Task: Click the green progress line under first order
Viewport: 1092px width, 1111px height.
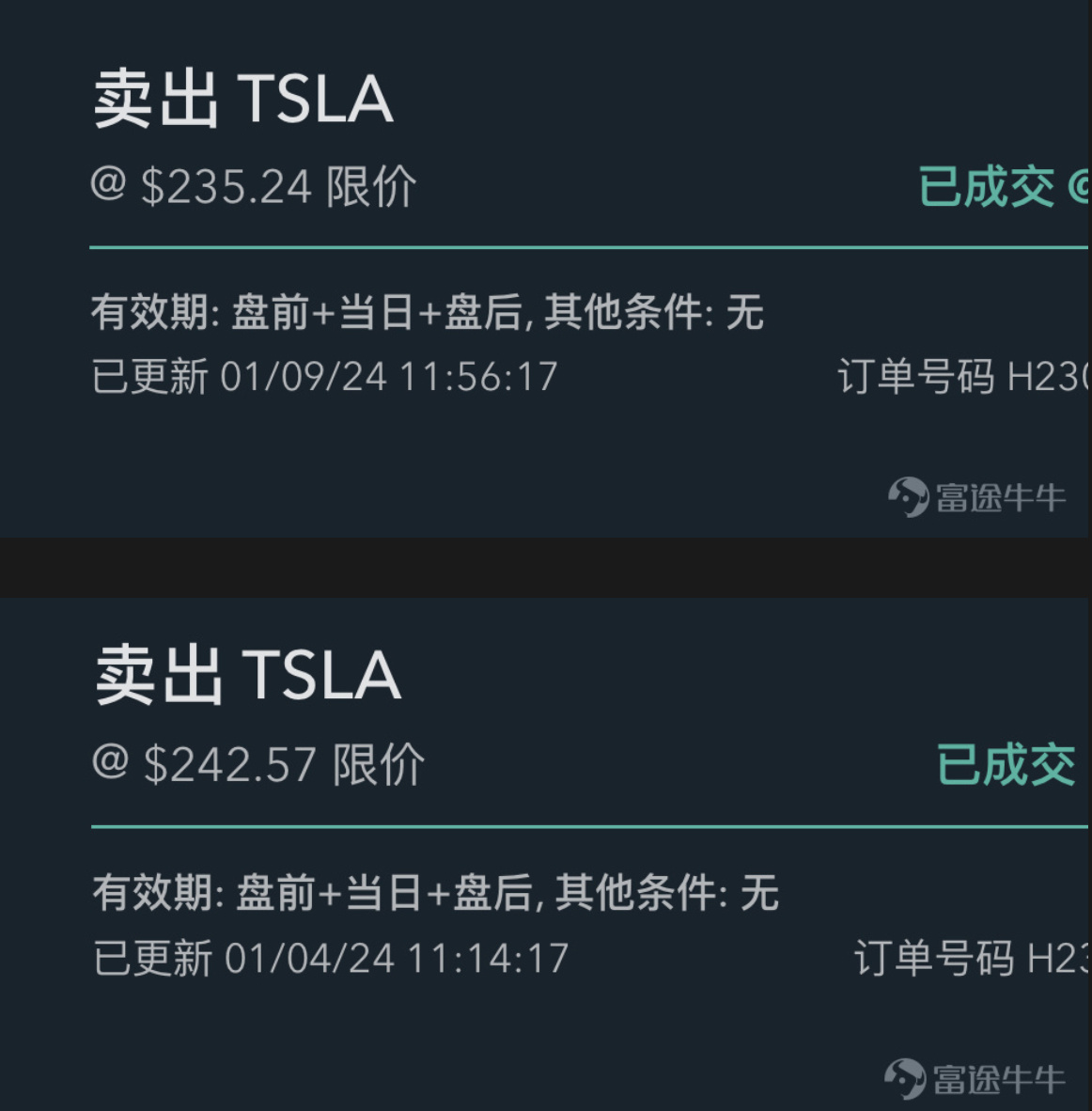Action: click(x=589, y=247)
